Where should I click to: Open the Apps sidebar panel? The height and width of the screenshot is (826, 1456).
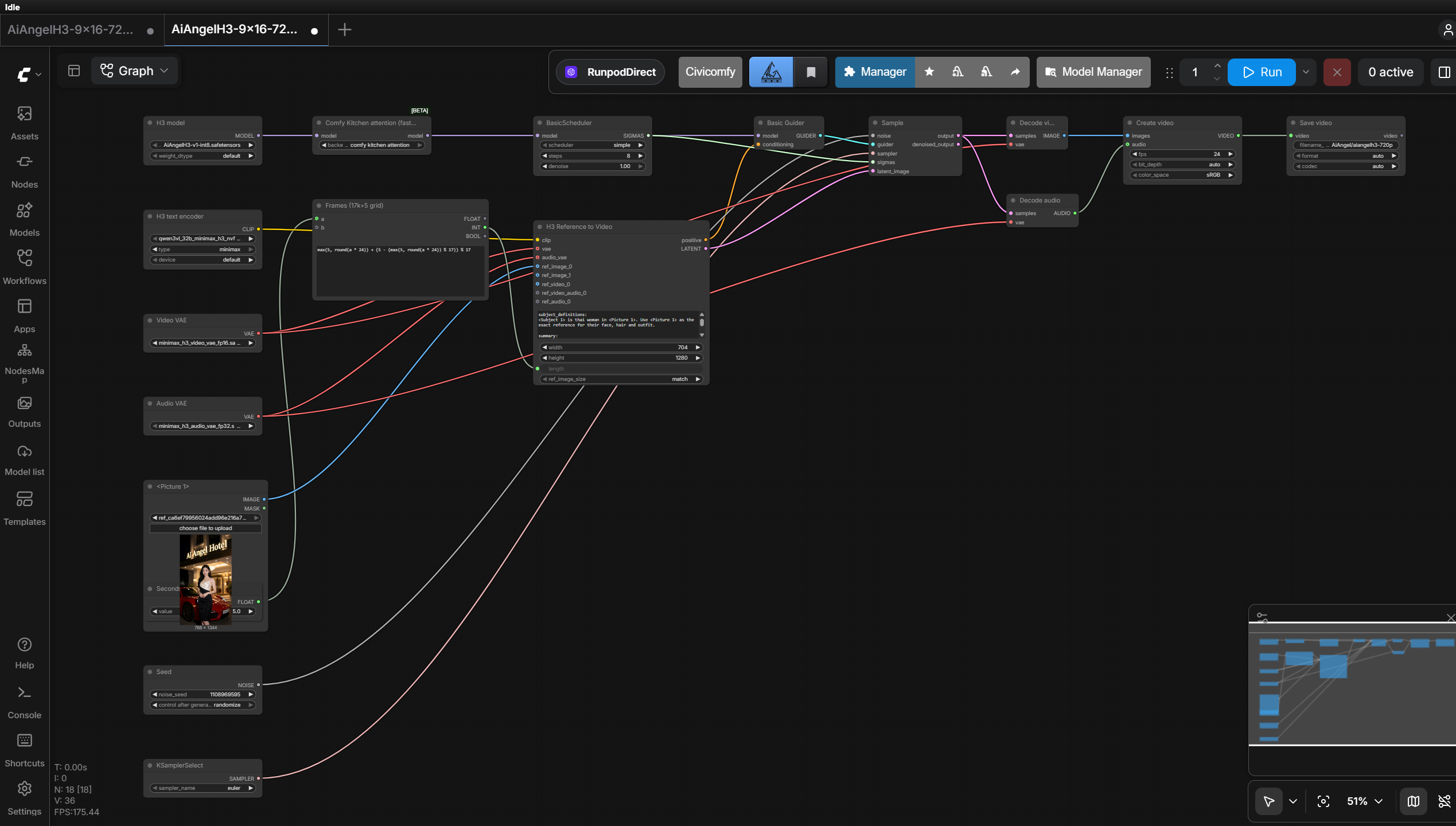tap(24, 315)
